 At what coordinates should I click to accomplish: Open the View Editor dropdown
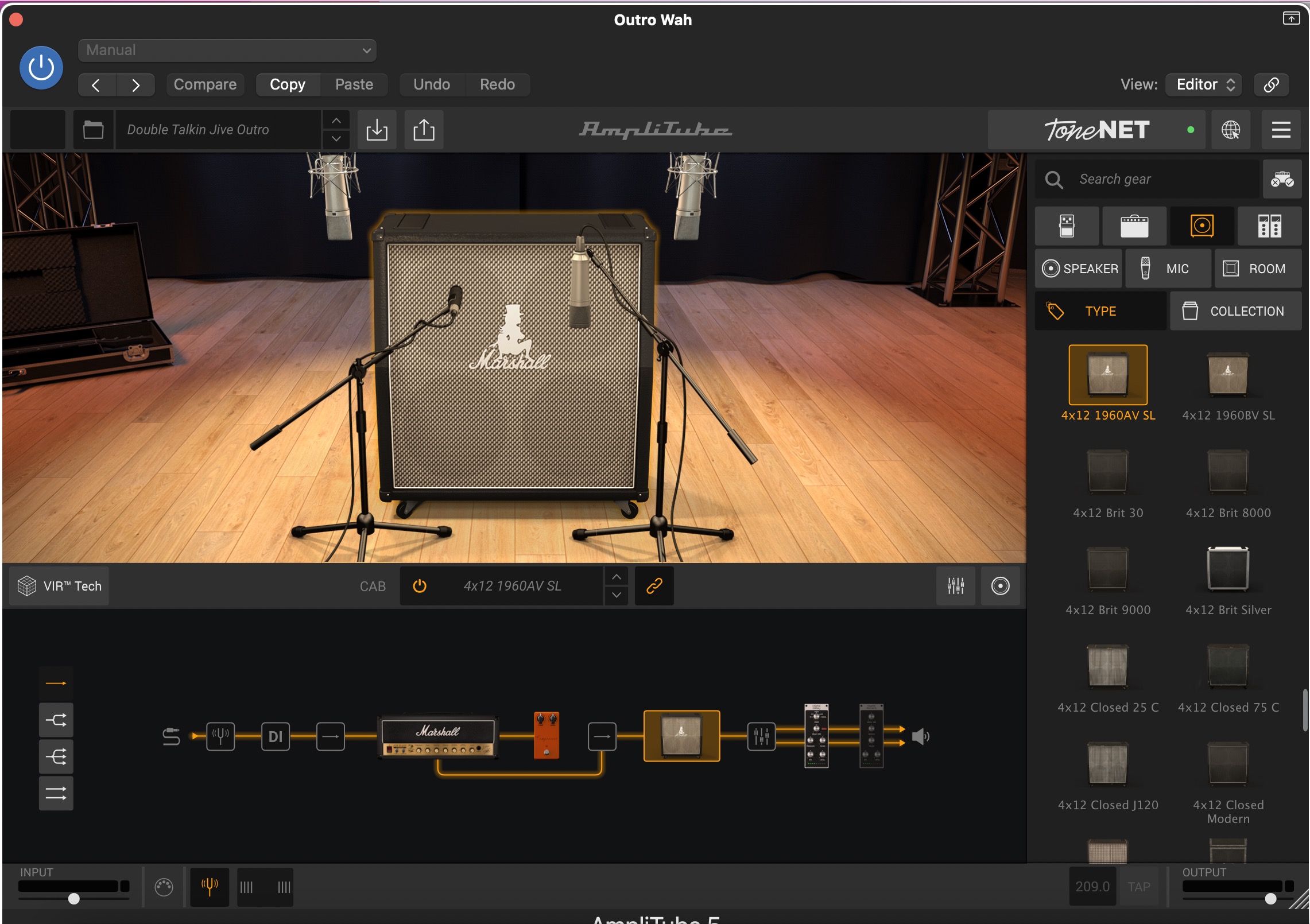click(1204, 84)
